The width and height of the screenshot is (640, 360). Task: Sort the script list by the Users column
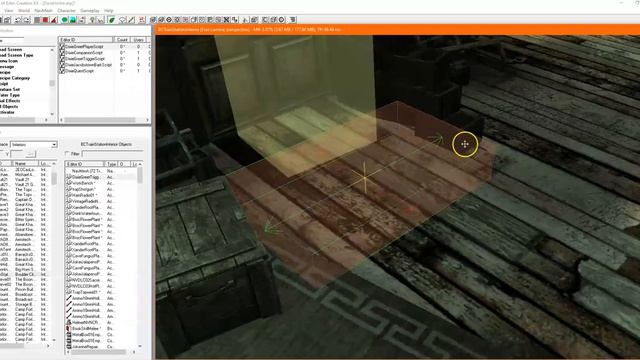138,40
